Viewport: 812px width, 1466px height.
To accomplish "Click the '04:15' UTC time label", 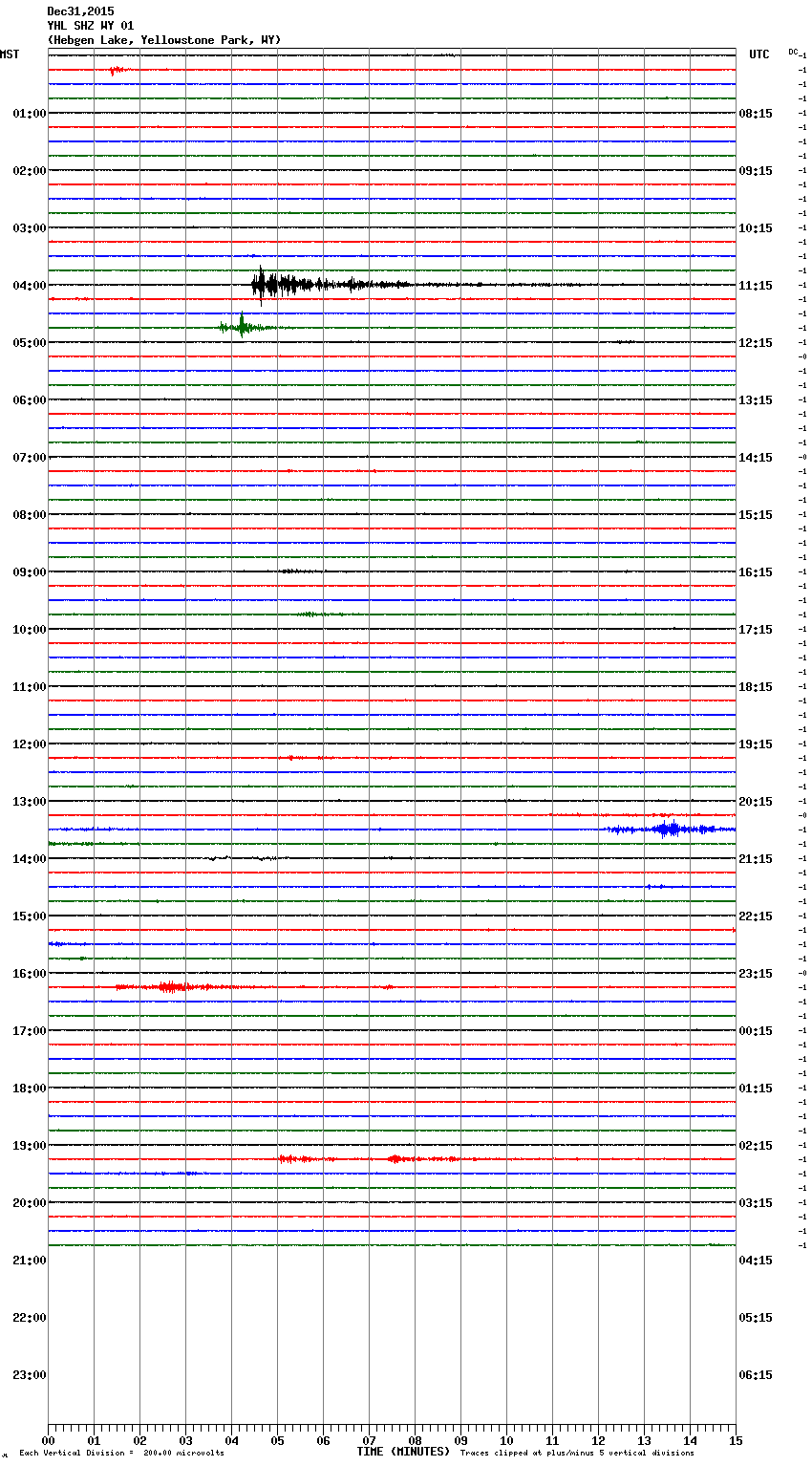I will pyautogui.click(x=756, y=1261).
